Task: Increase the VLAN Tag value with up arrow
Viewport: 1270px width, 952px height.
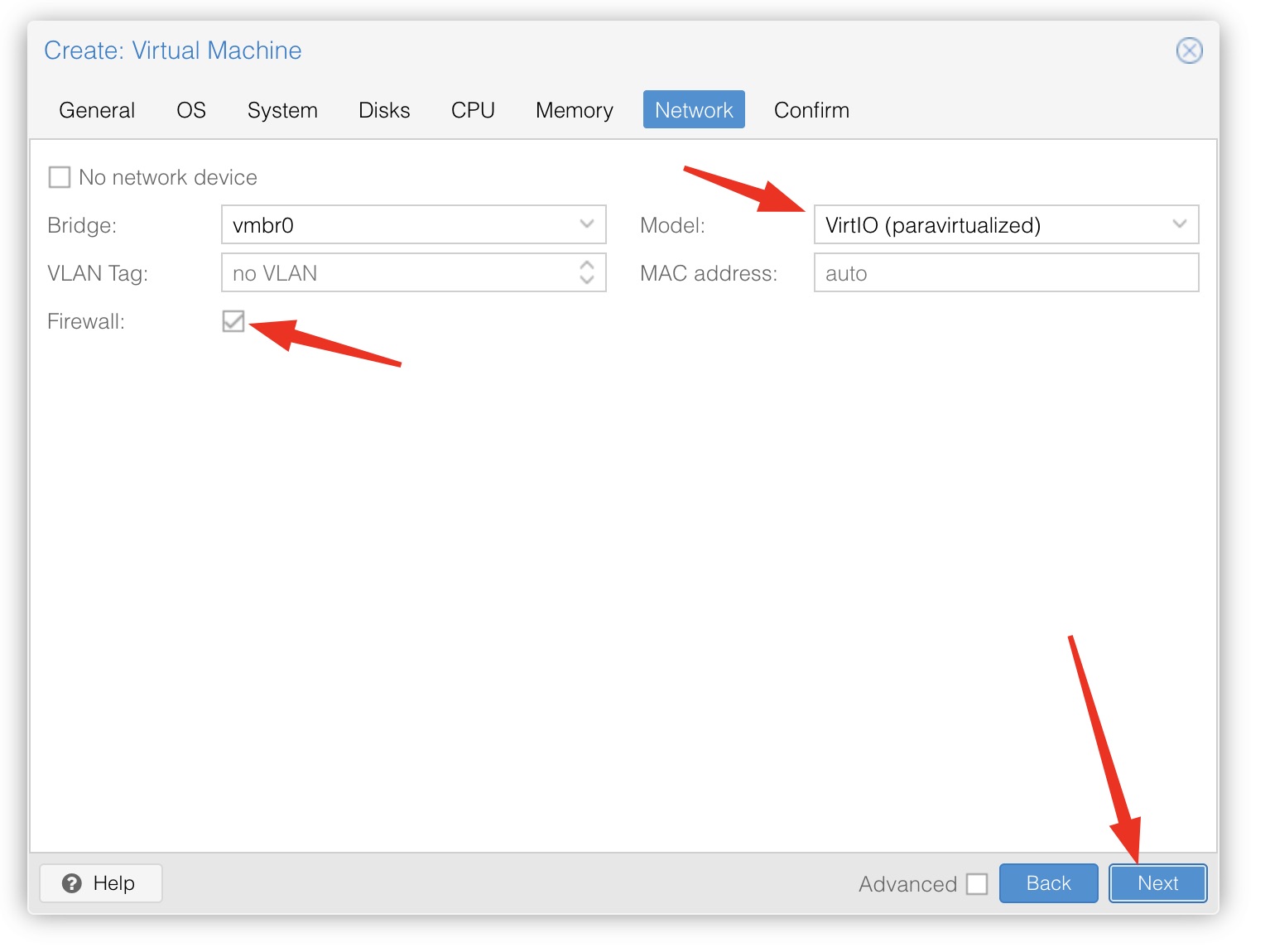Action: [587, 265]
